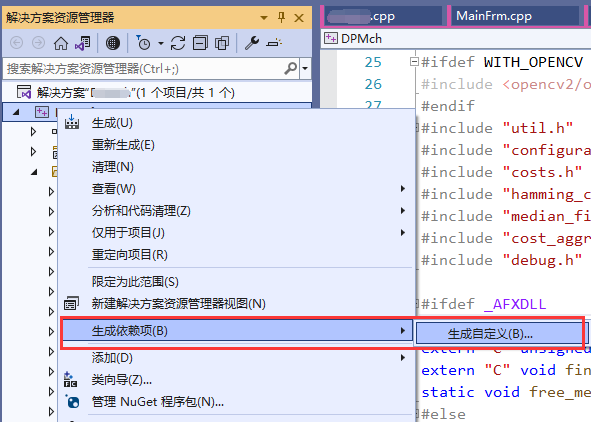This screenshot has width=591, height=422.
Task: Click the Show All Files icon
Action: click(x=222, y=43)
